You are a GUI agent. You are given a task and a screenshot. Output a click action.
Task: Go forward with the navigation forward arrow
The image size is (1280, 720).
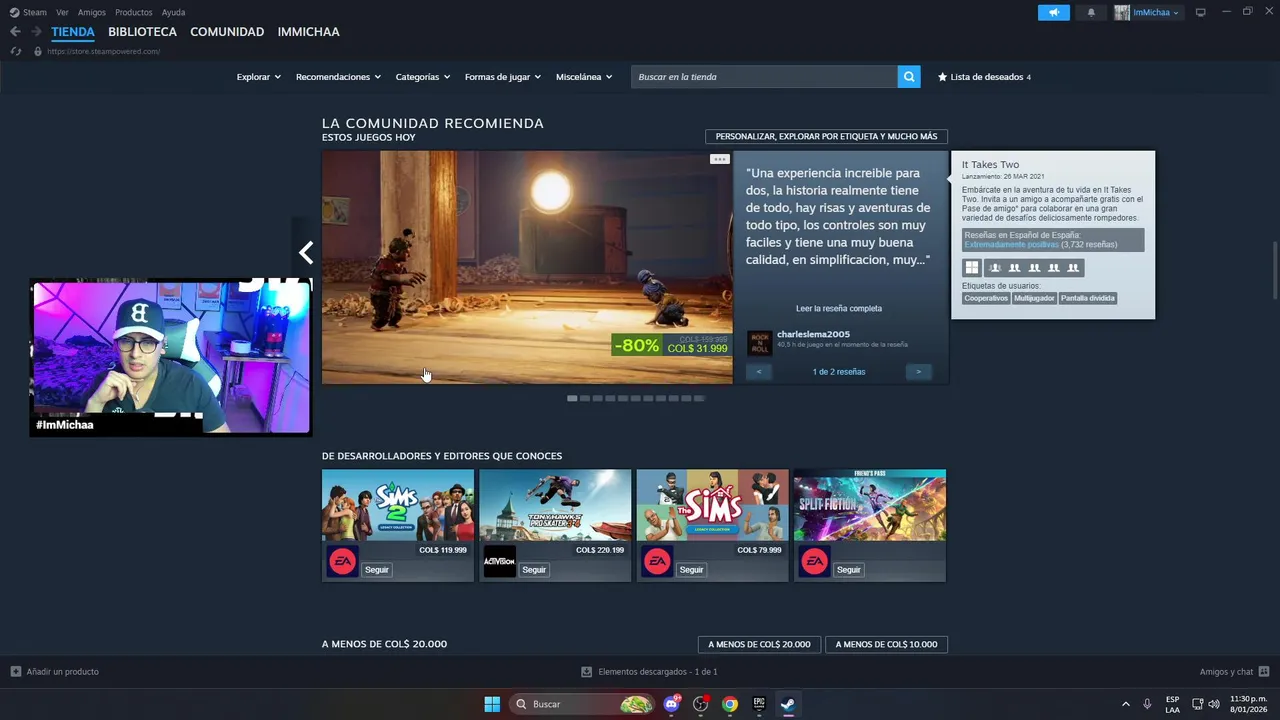coord(36,32)
